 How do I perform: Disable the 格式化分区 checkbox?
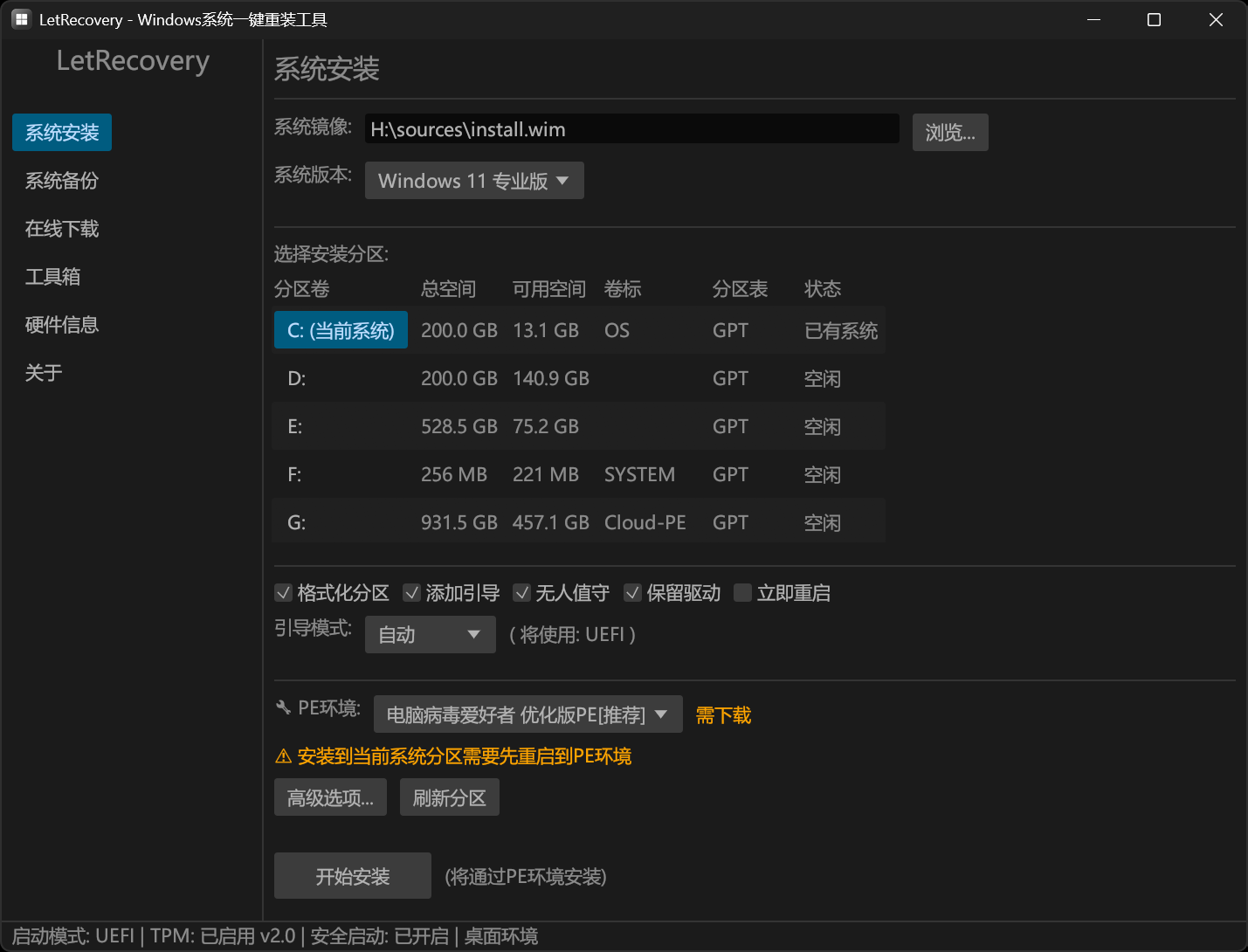tap(284, 592)
